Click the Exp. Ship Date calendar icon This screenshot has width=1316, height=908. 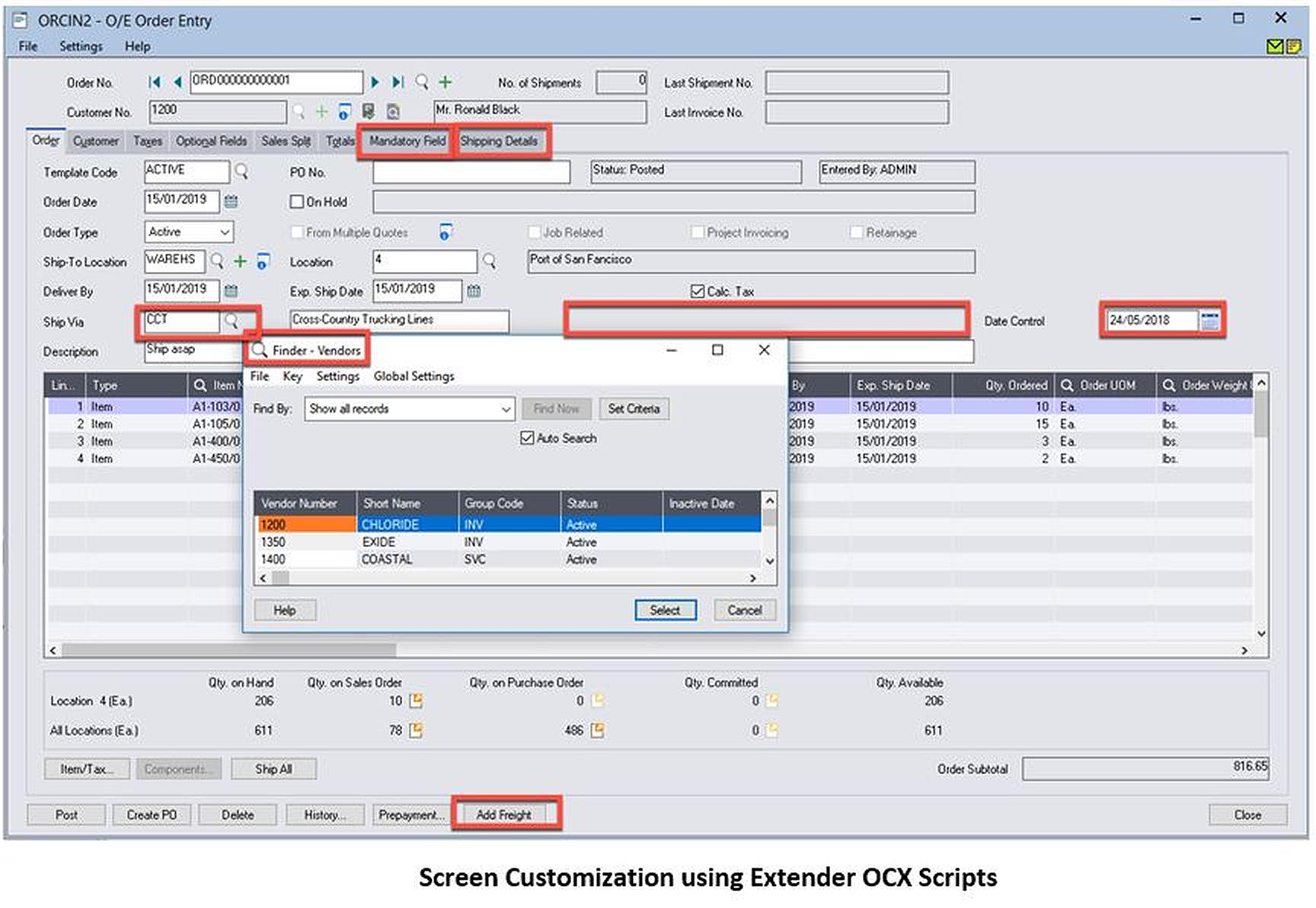(474, 291)
